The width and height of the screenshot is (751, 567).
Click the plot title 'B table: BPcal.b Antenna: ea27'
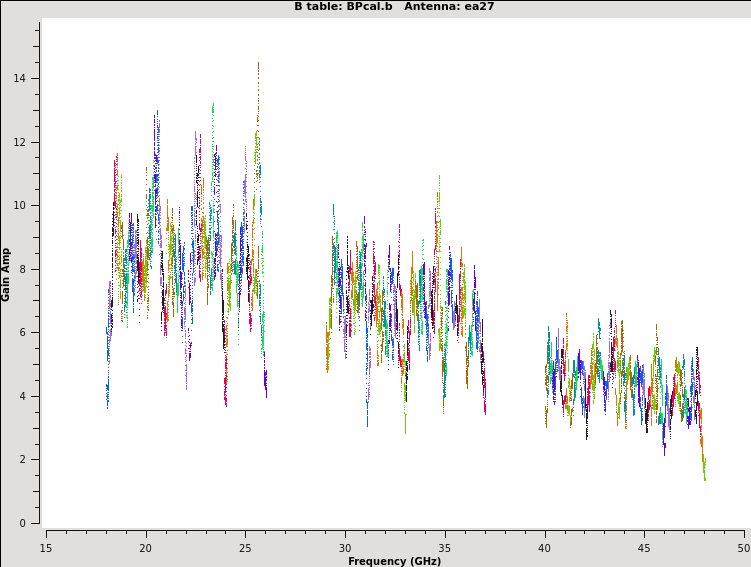click(x=394, y=7)
